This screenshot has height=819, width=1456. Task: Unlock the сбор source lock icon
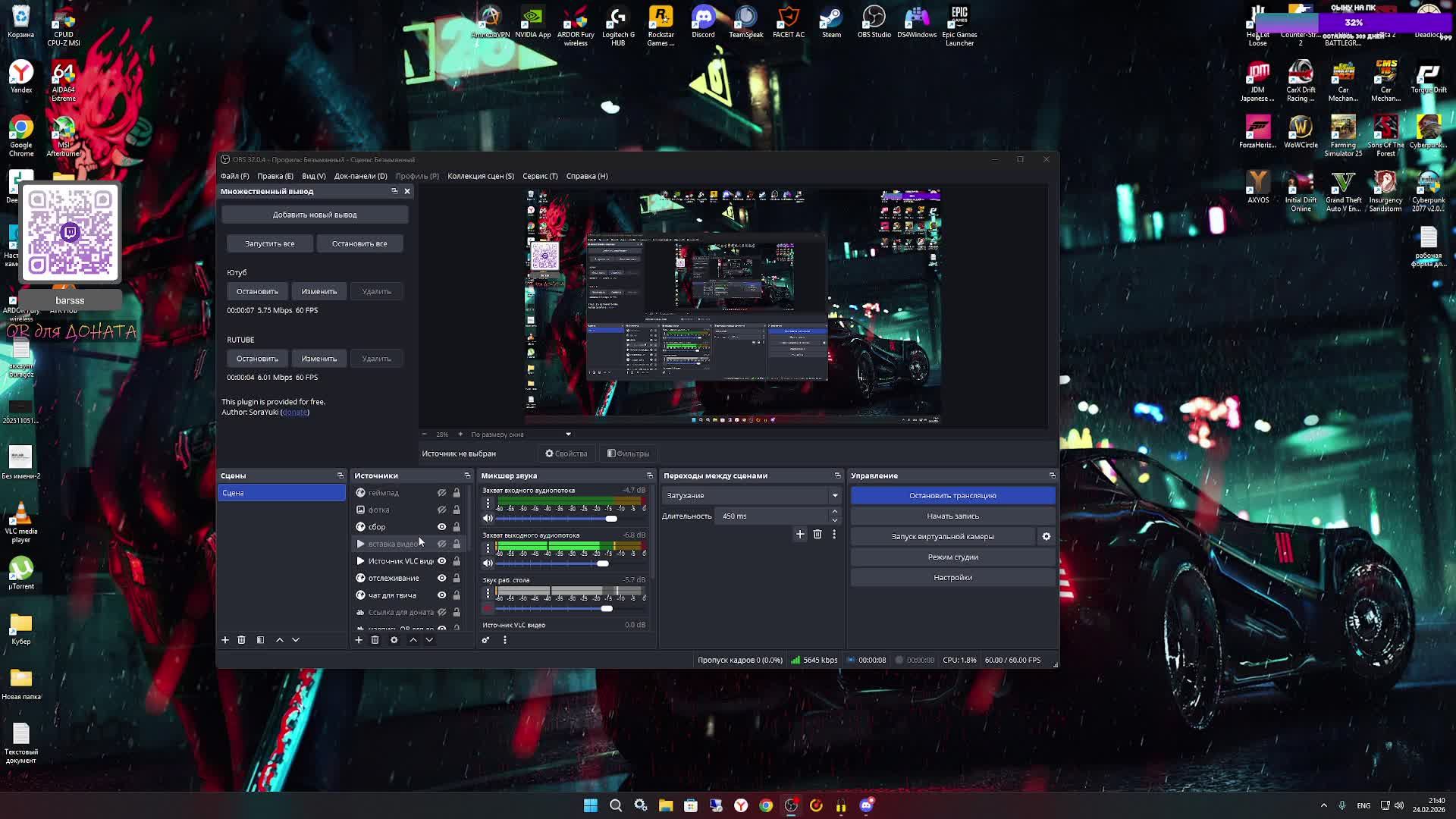tap(457, 527)
